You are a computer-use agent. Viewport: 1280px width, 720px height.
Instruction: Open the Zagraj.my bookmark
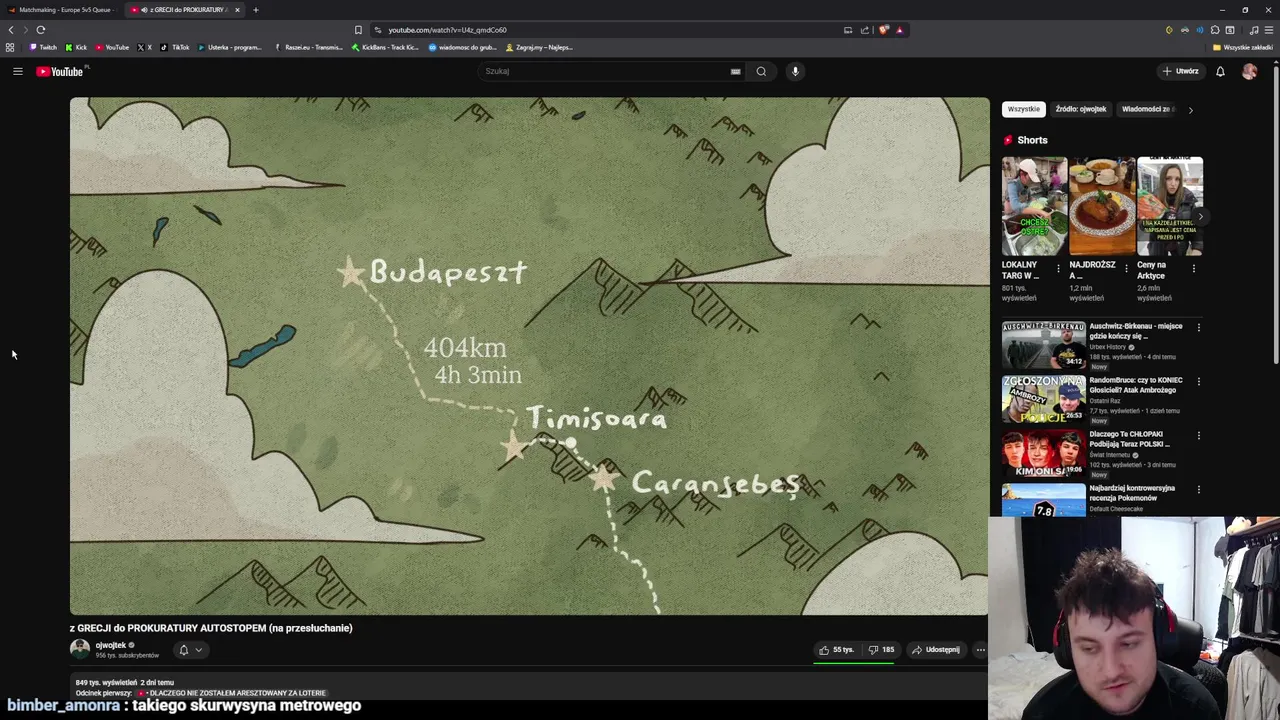coord(538,47)
